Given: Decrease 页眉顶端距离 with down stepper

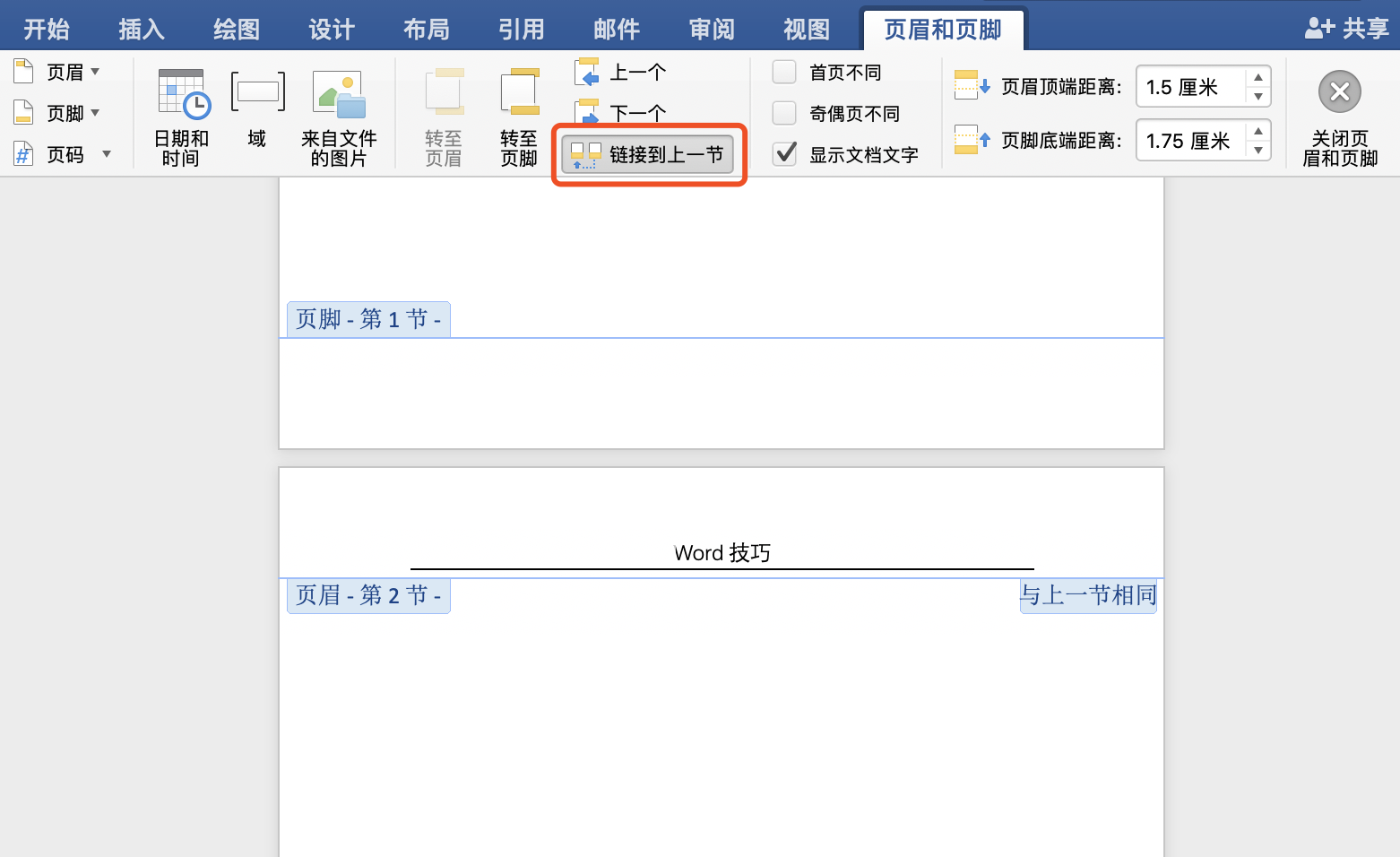Looking at the screenshot, I should click(1258, 96).
